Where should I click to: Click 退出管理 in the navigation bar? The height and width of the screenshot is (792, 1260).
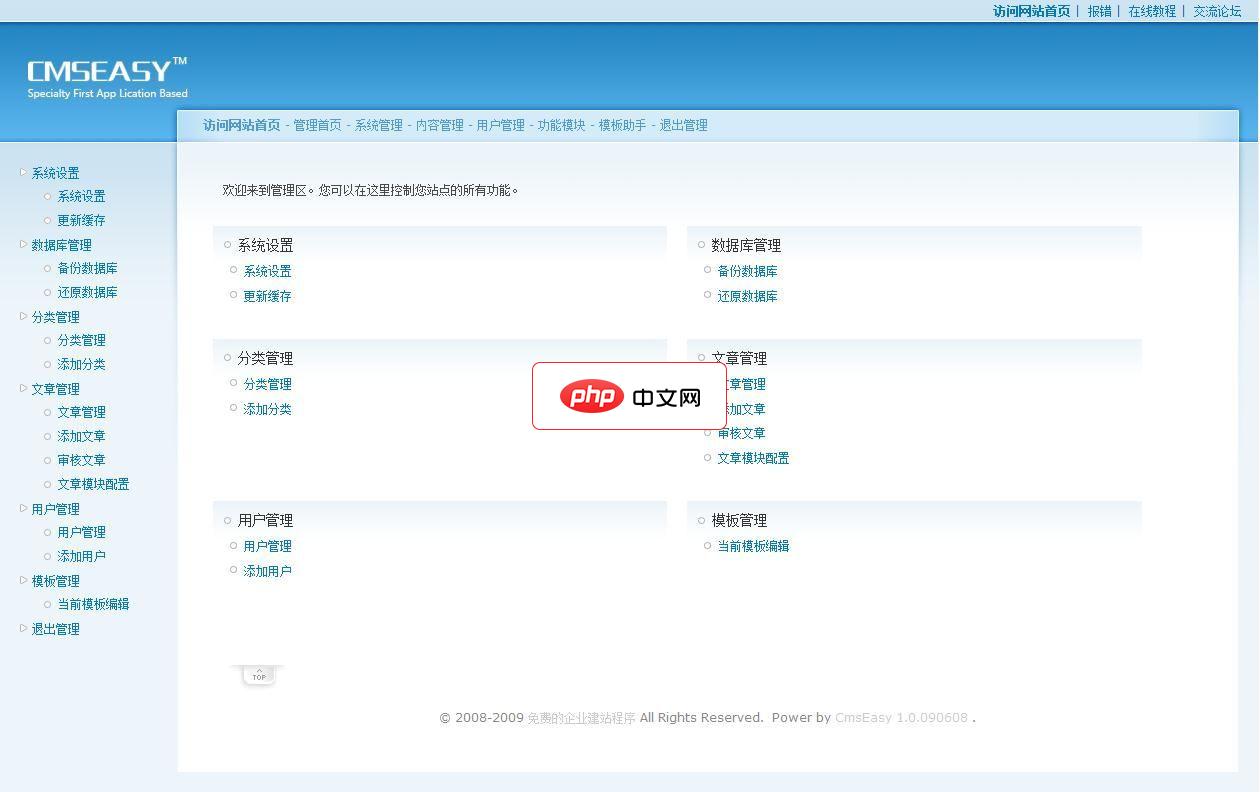click(683, 125)
